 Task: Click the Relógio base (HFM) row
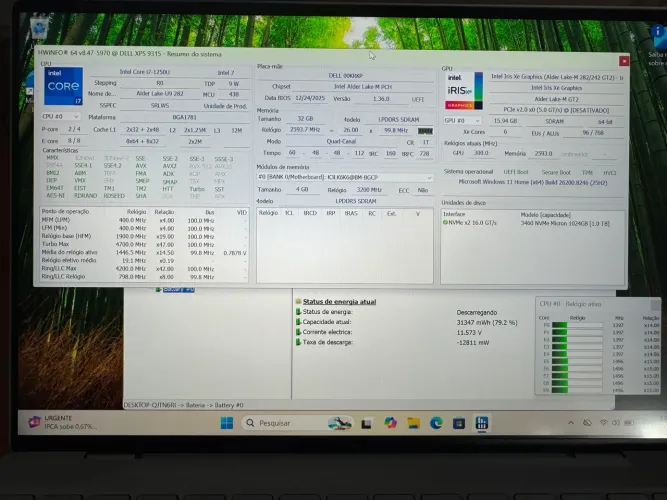tap(144, 236)
